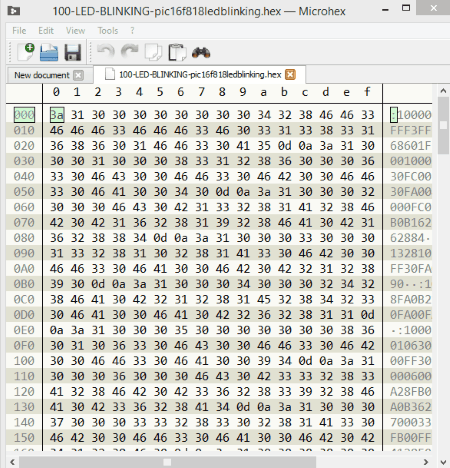Image resolution: width=450 pixels, height=468 pixels.
Task: Close the New document tab
Action: pos(78,75)
